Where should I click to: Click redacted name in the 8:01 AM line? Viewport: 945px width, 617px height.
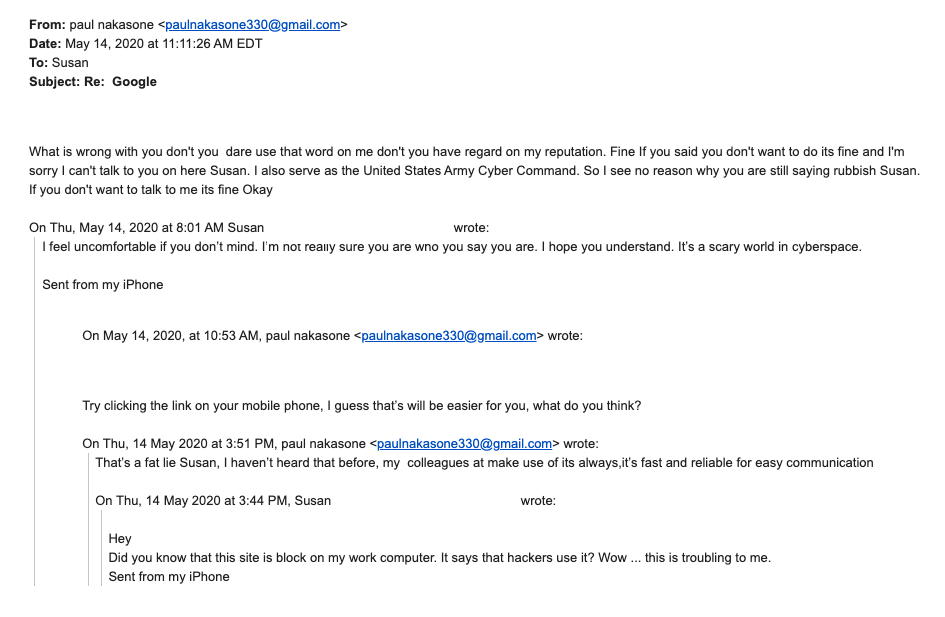[359, 229]
